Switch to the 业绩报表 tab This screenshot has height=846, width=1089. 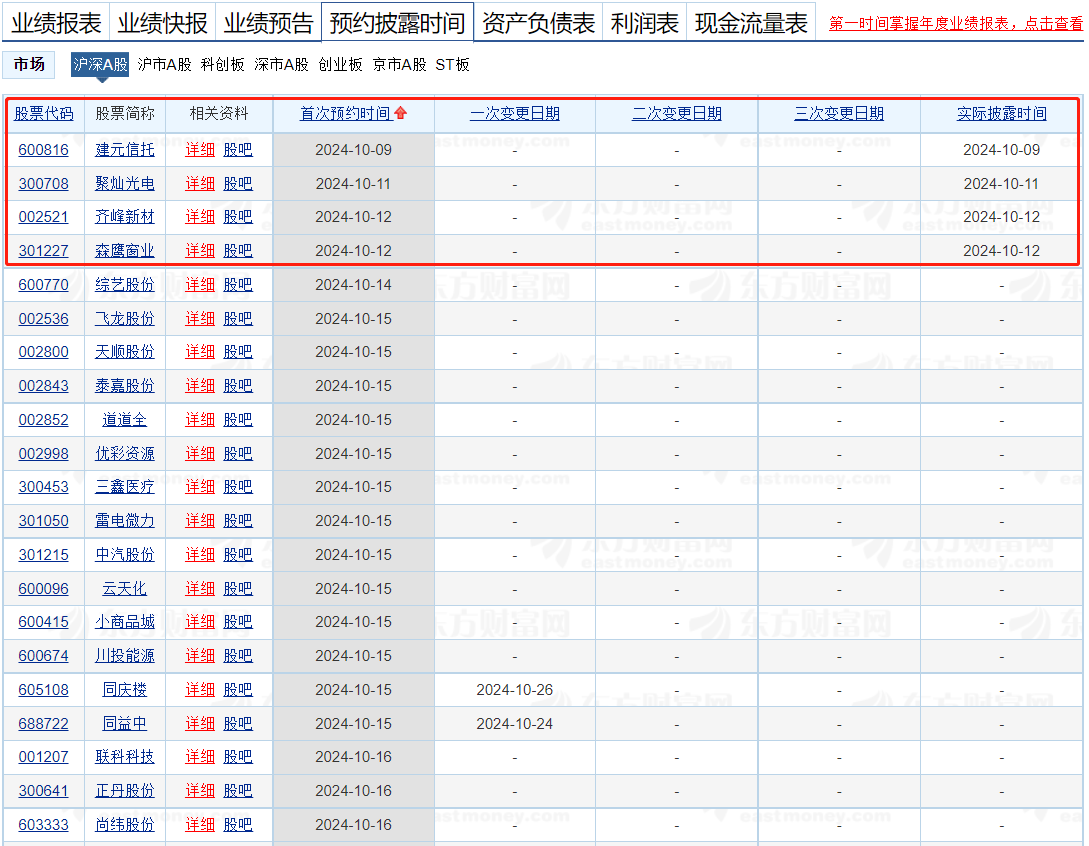(x=53, y=22)
